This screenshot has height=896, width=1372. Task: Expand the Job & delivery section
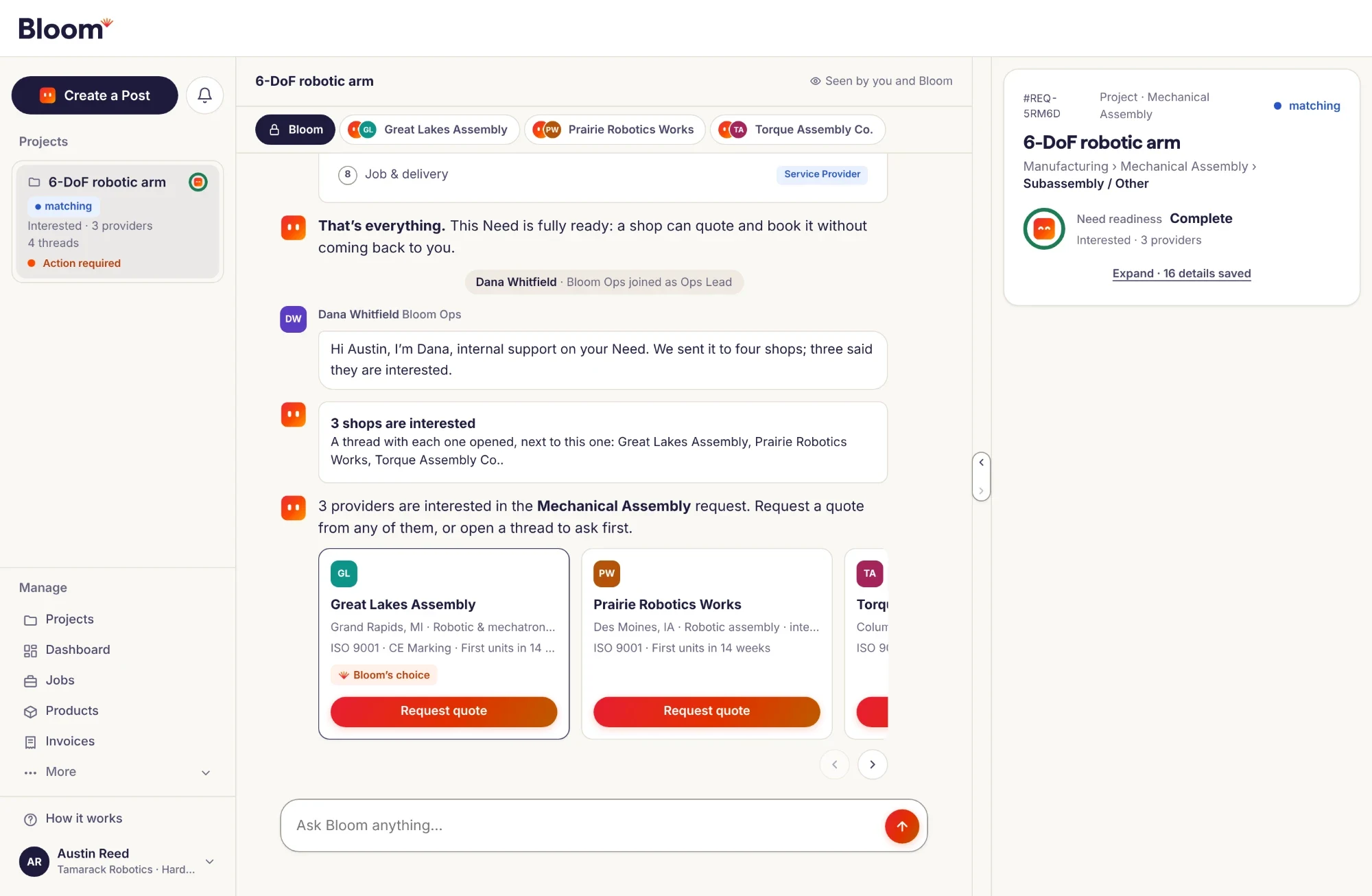pyautogui.click(x=602, y=174)
